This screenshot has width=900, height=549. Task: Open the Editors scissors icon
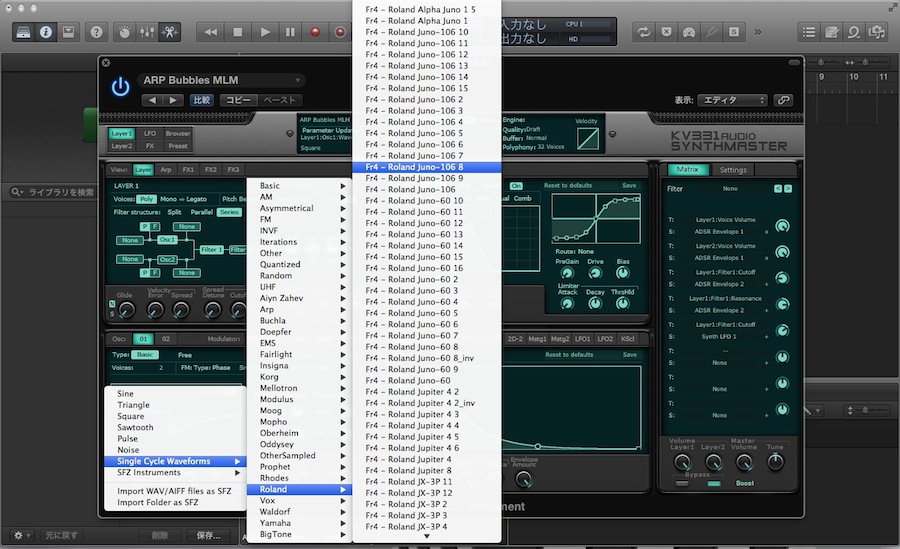pyautogui.click(x=169, y=32)
